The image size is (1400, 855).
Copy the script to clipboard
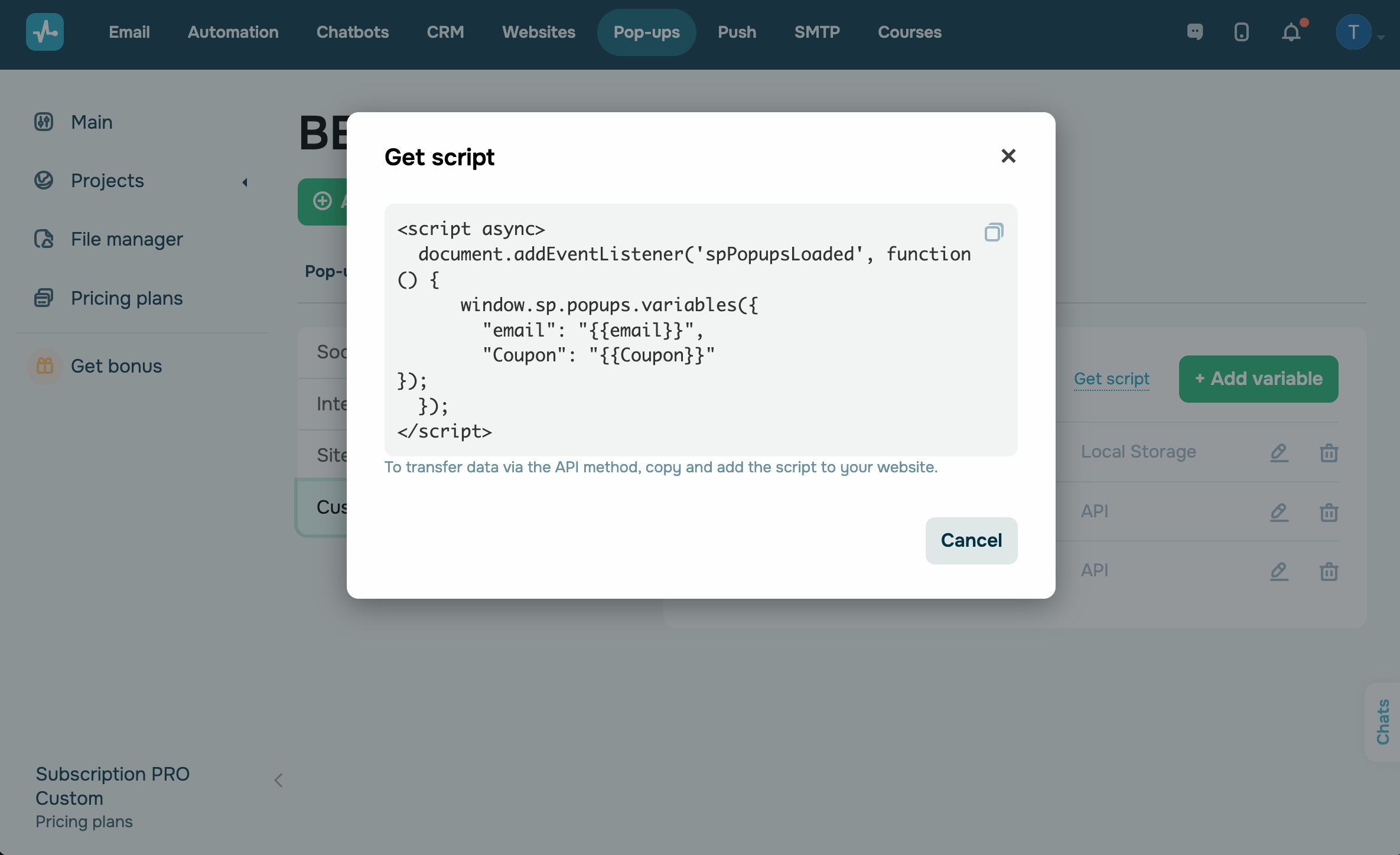(994, 232)
